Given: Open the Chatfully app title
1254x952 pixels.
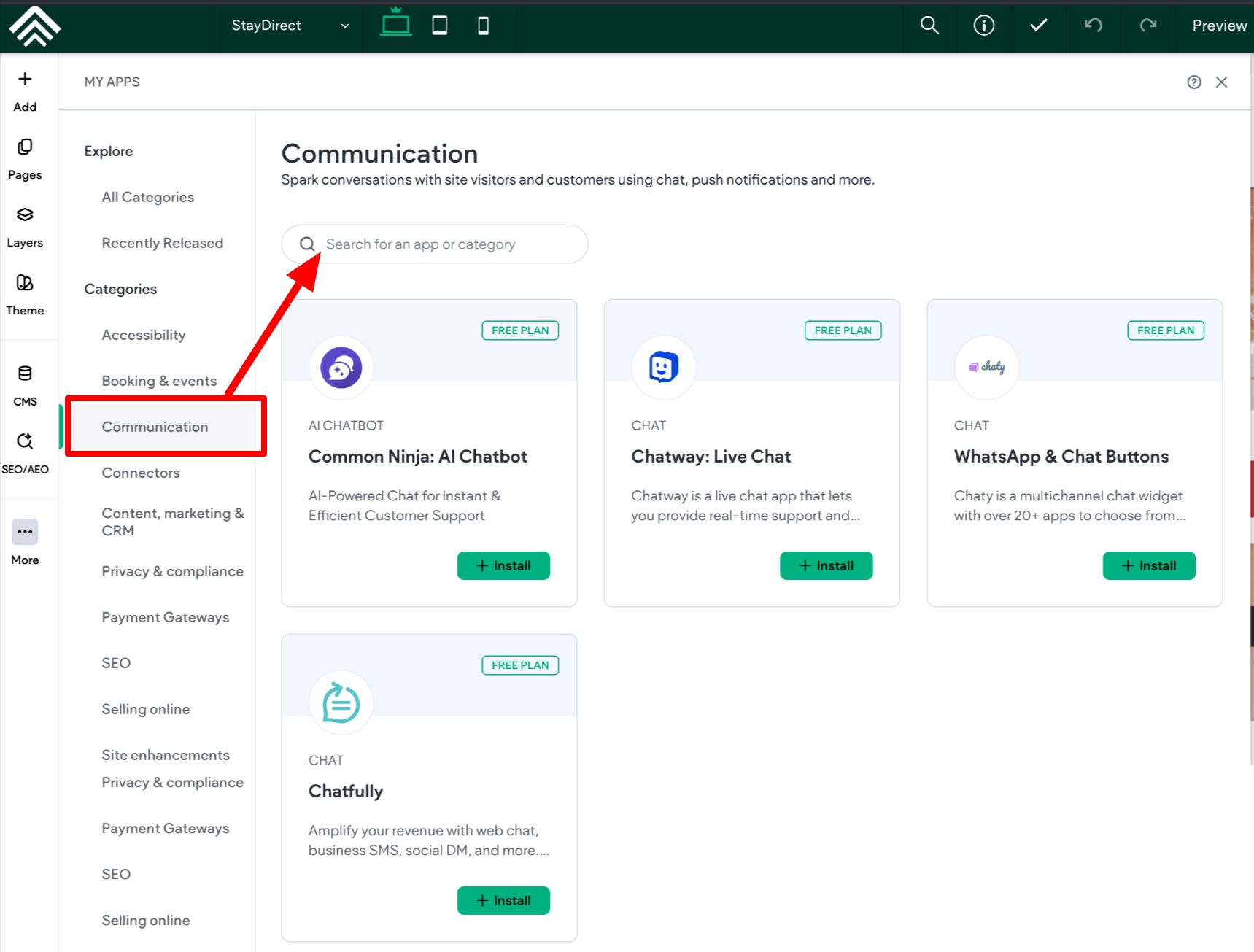Looking at the screenshot, I should (x=346, y=792).
